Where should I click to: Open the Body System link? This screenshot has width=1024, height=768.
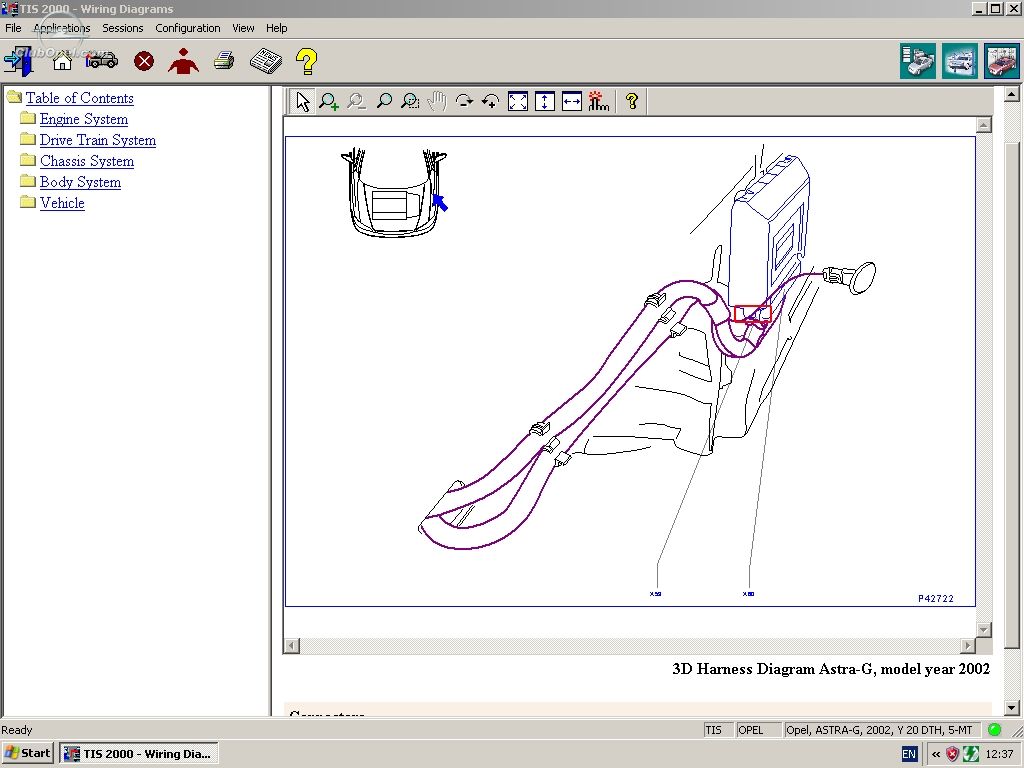pos(80,182)
